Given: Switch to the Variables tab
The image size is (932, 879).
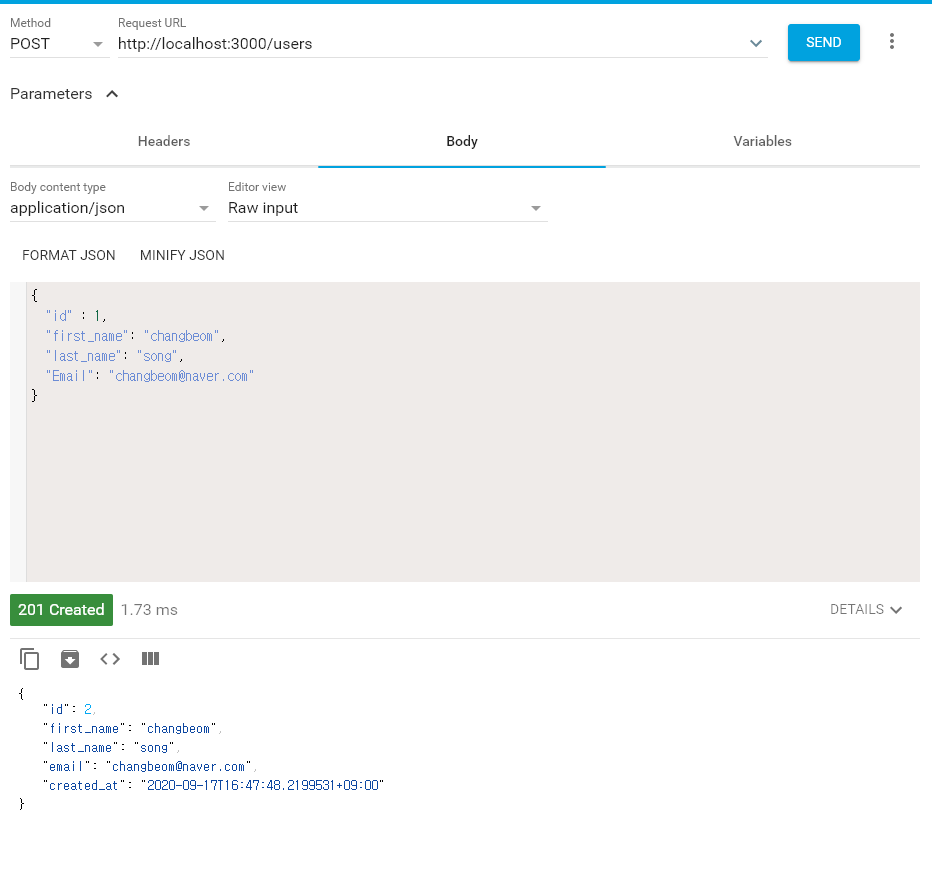Looking at the screenshot, I should 763,141.
